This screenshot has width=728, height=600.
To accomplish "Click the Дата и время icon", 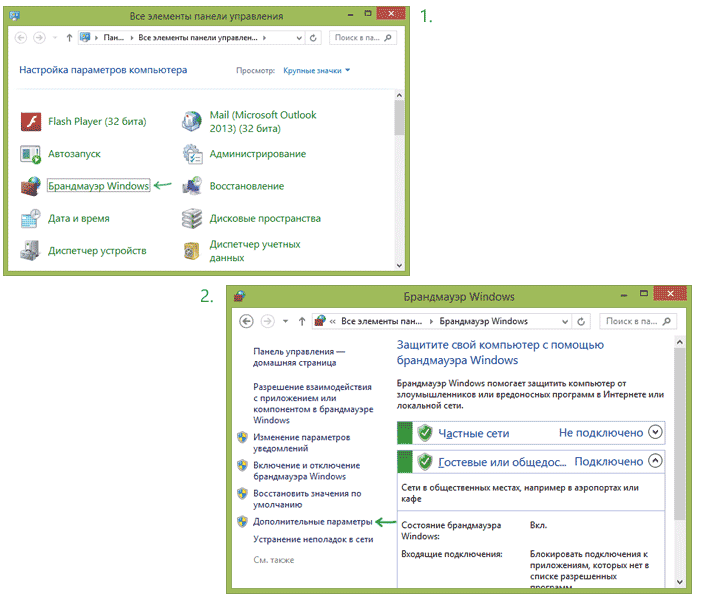I will [31, 218].
